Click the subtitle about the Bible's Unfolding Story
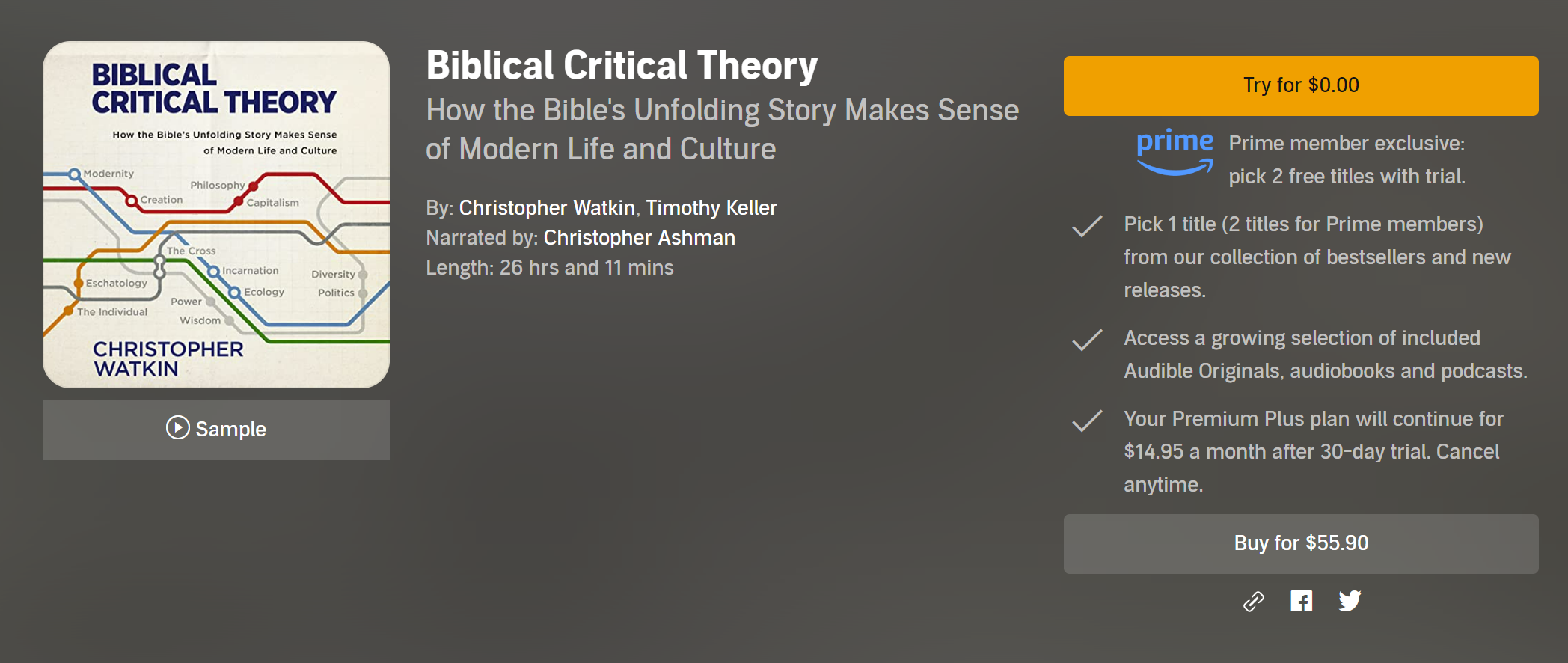Image resolution: width=1568 pixels, height=663 pixels. pos(722,129)
